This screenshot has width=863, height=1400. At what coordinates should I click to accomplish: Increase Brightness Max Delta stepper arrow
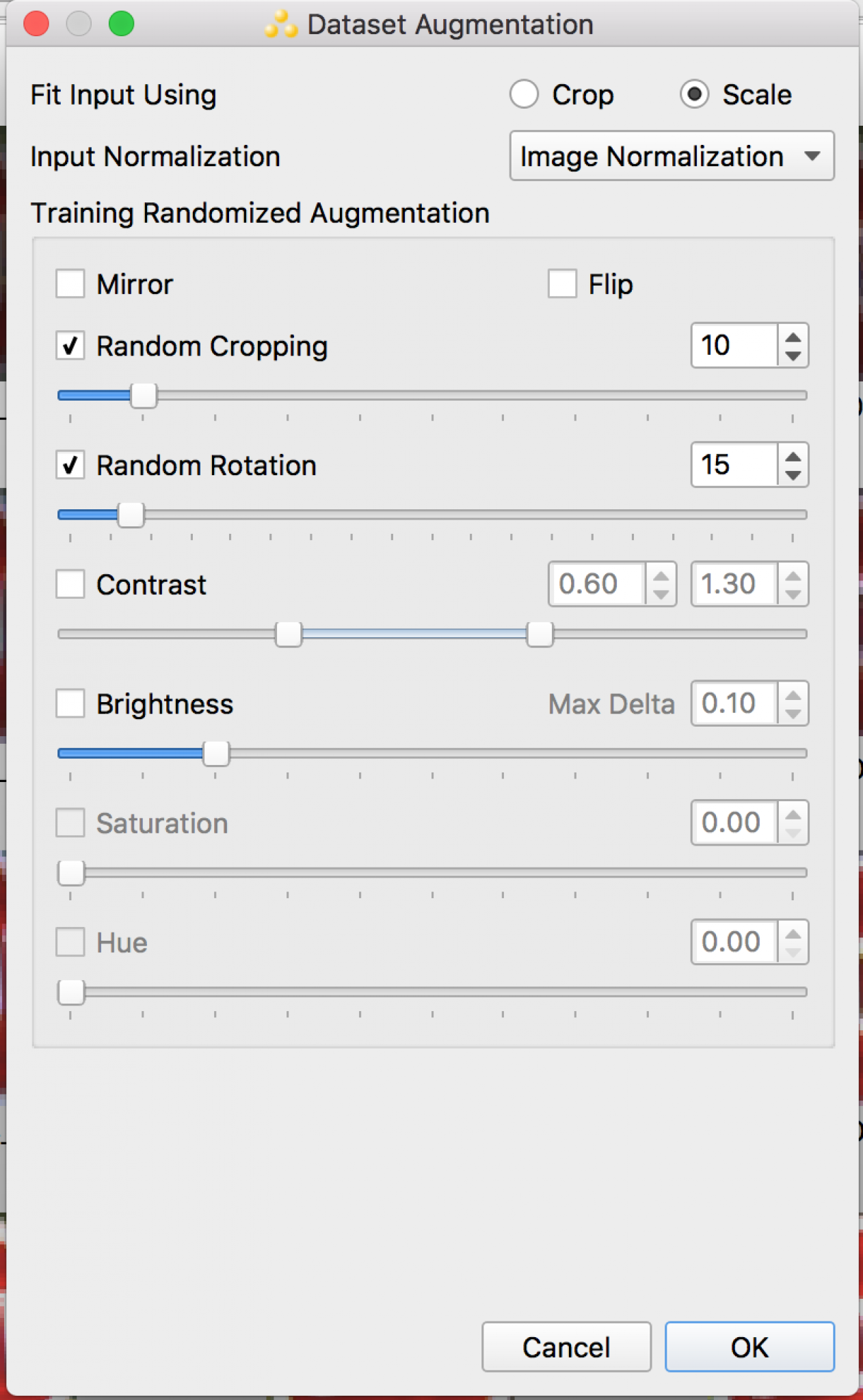tap(793, 695)
